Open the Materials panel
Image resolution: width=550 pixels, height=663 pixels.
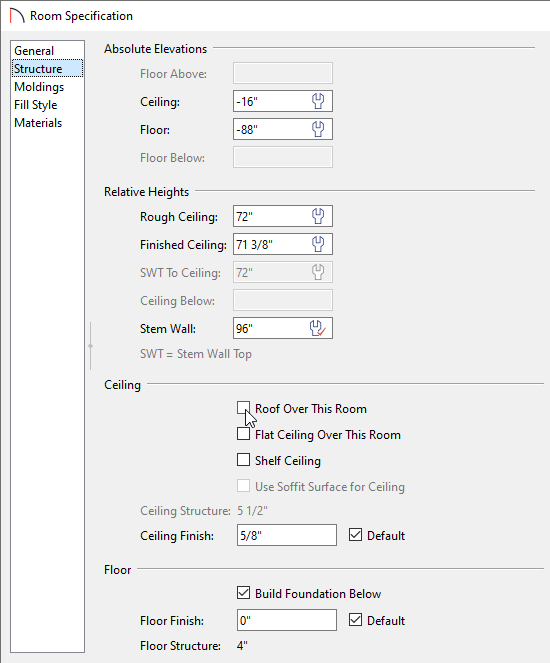tap(38, 123)
